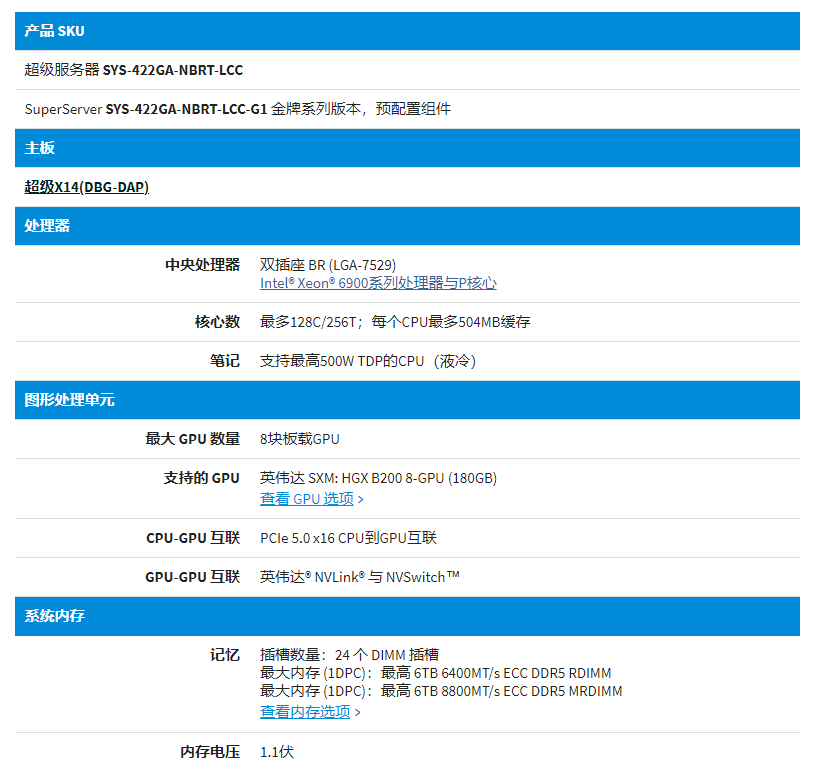Screen dimensions: 814x767
Task: Click the 支持的 GPU label
Action: [x=202, y=478]
